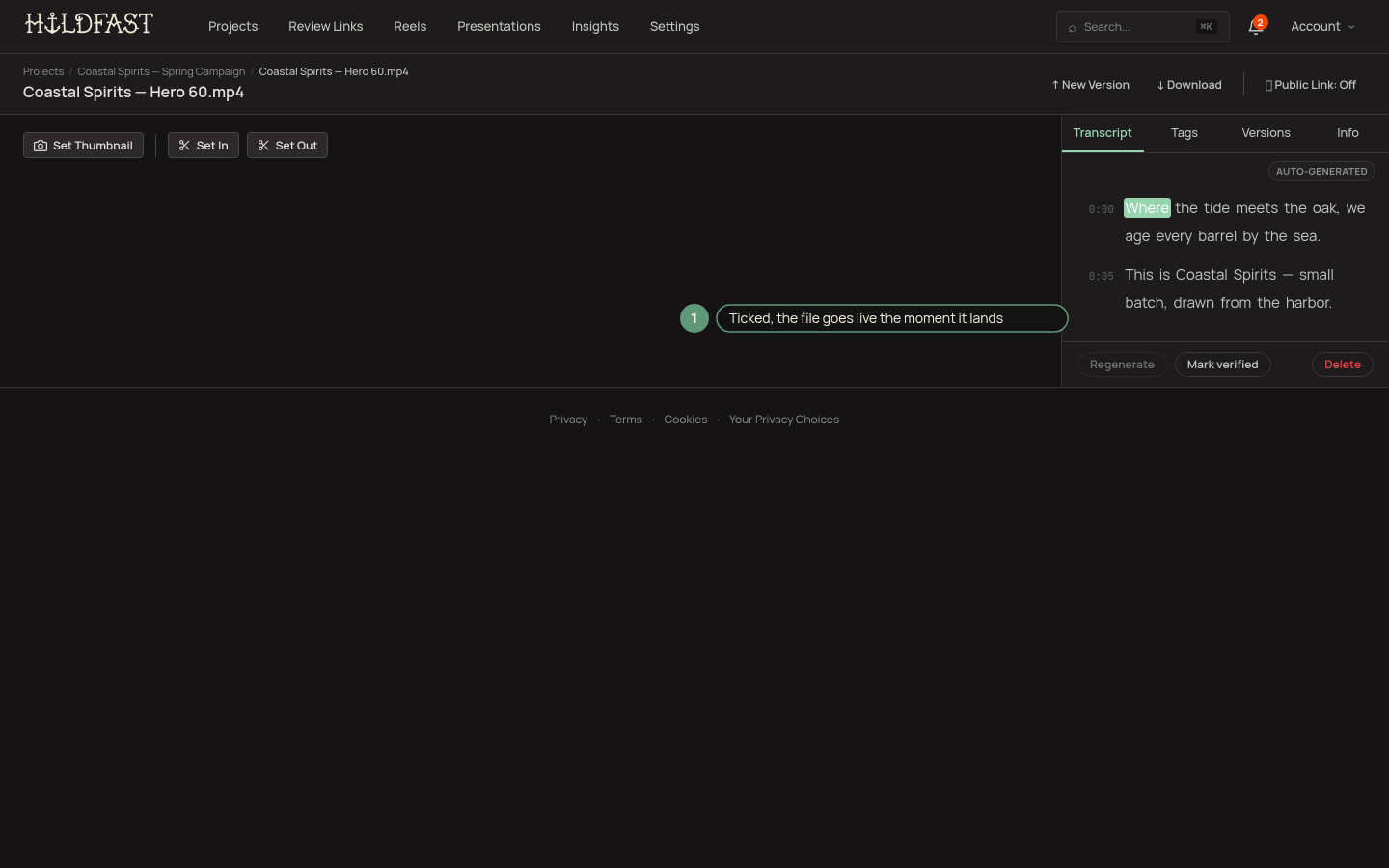
Task: Select the Transcript tab
Action: pyautogui.click(x=1103, y=133)
